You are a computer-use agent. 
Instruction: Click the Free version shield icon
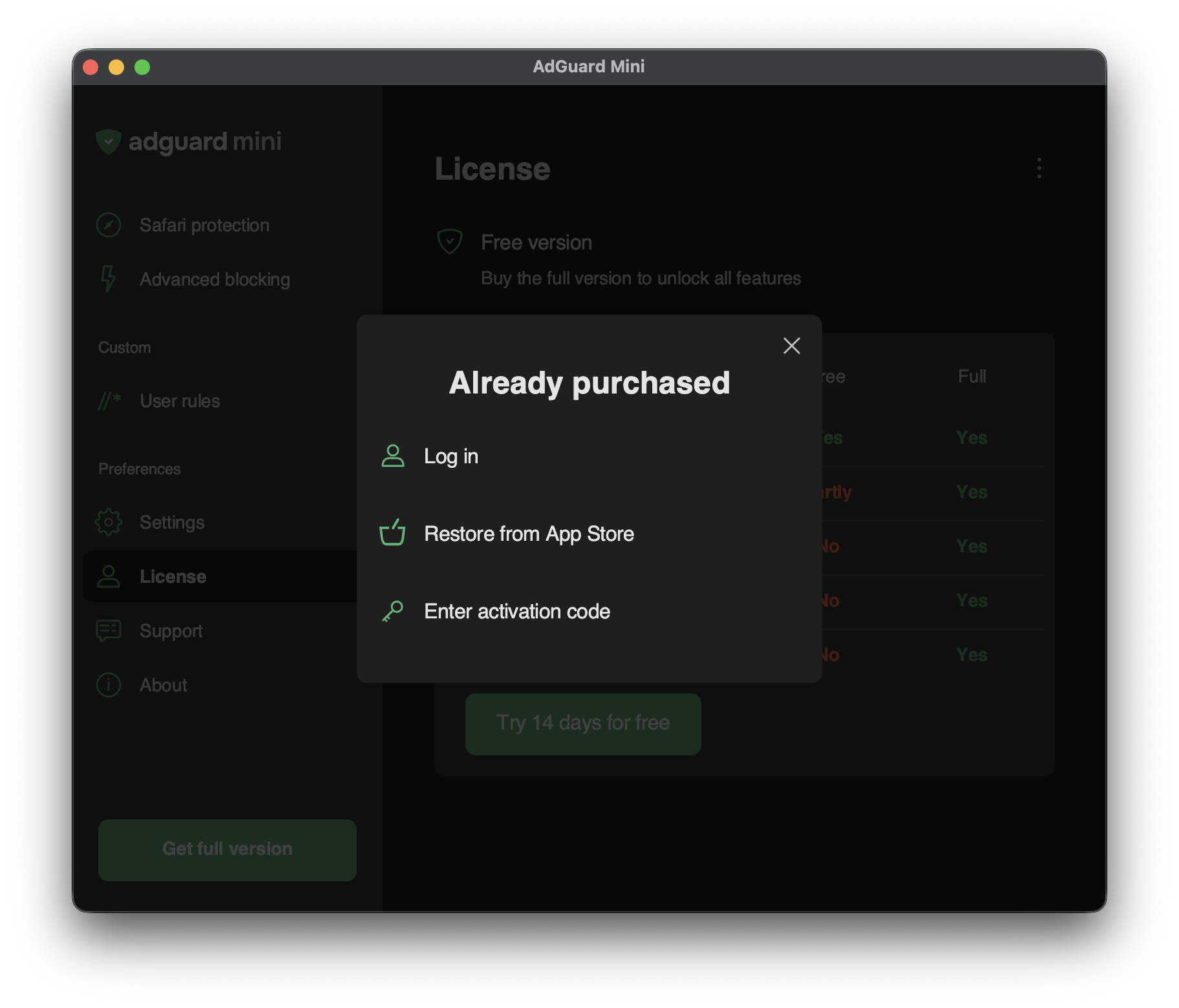coord(450,242)
